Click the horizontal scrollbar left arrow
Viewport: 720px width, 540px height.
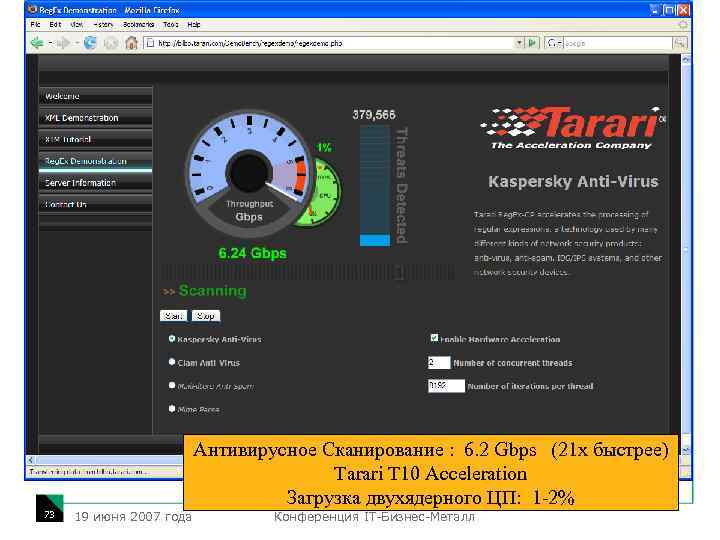click(31, 460)
